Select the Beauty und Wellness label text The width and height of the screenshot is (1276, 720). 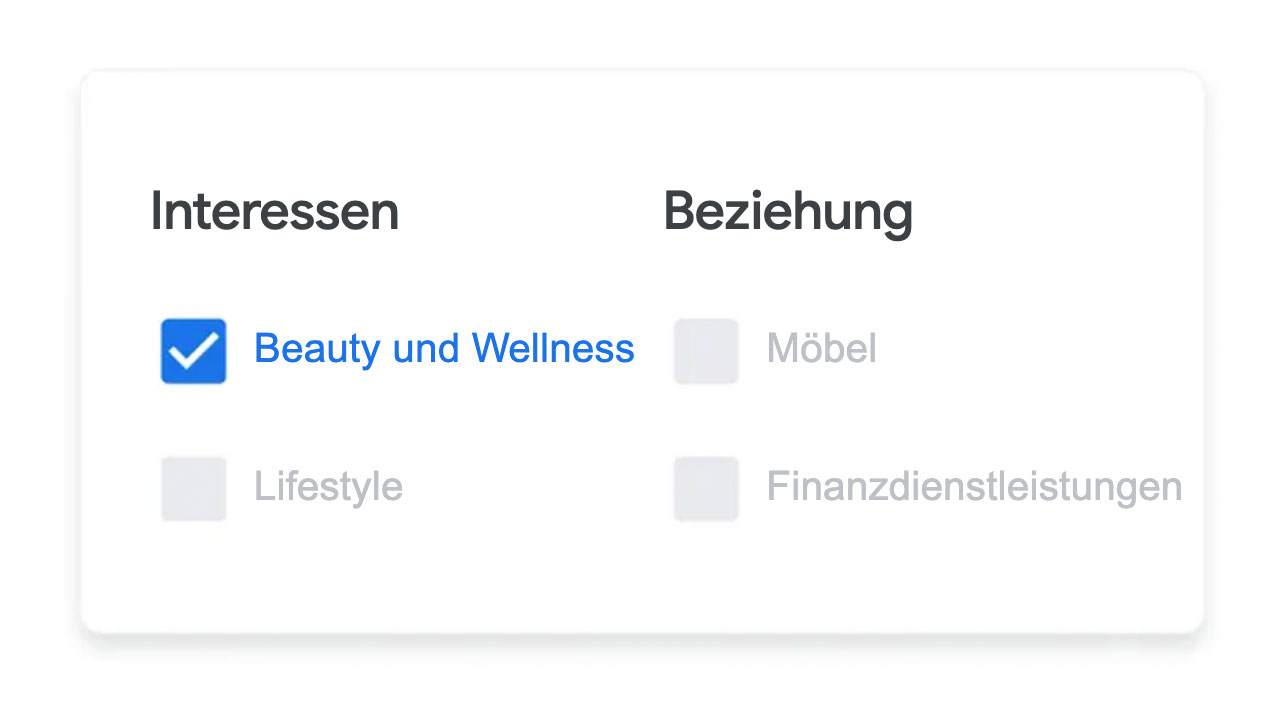click(444, 349)
